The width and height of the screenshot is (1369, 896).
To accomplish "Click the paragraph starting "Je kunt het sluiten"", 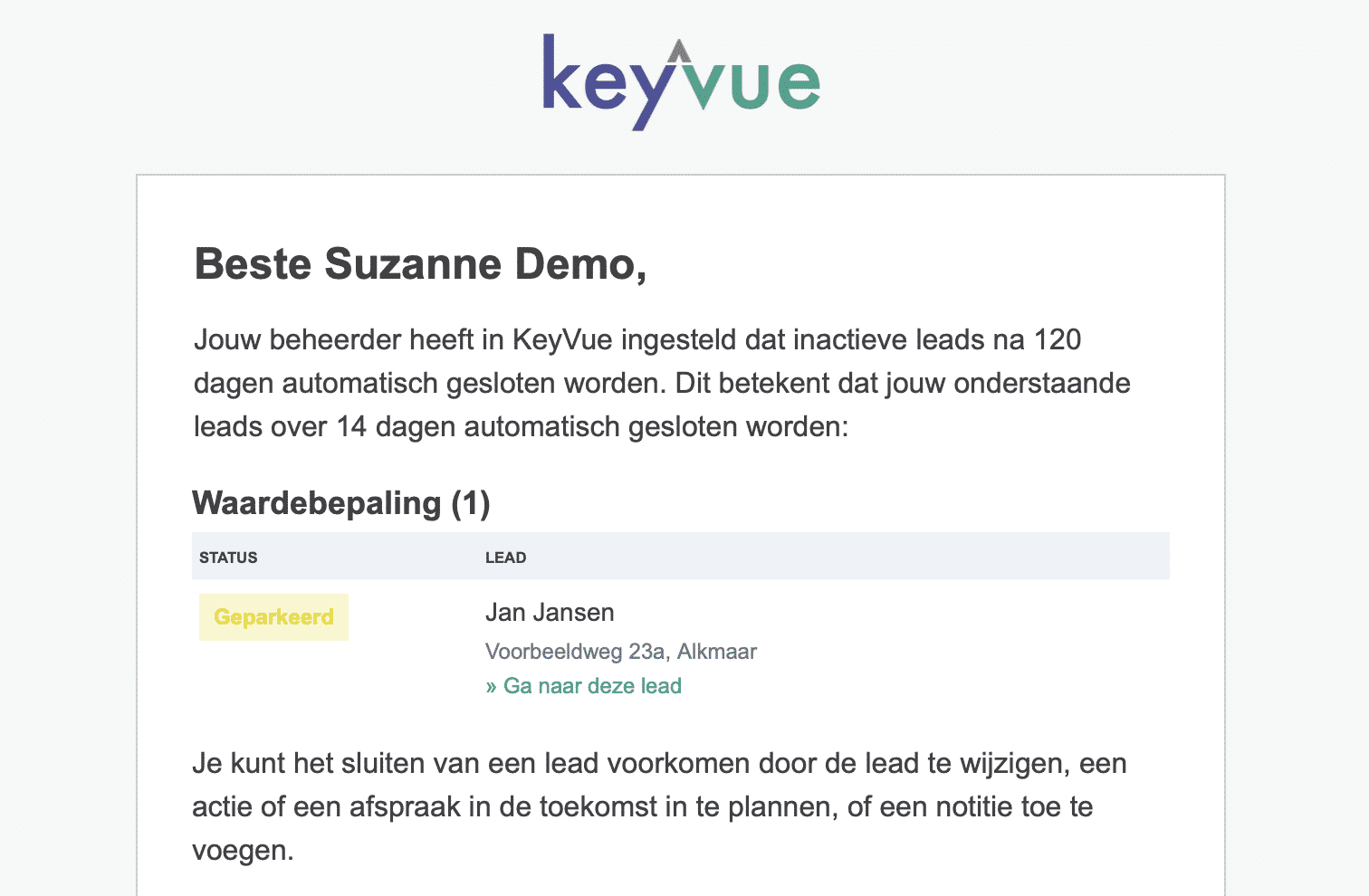I will (659, 807).
